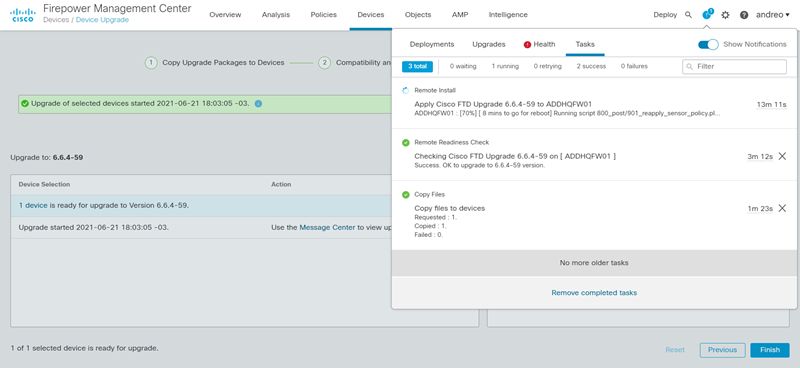The width and height of the screenshot is (800, 368).
Task: Click the Cisco logo
Action: pyautogui.click(x=22, y=15)
